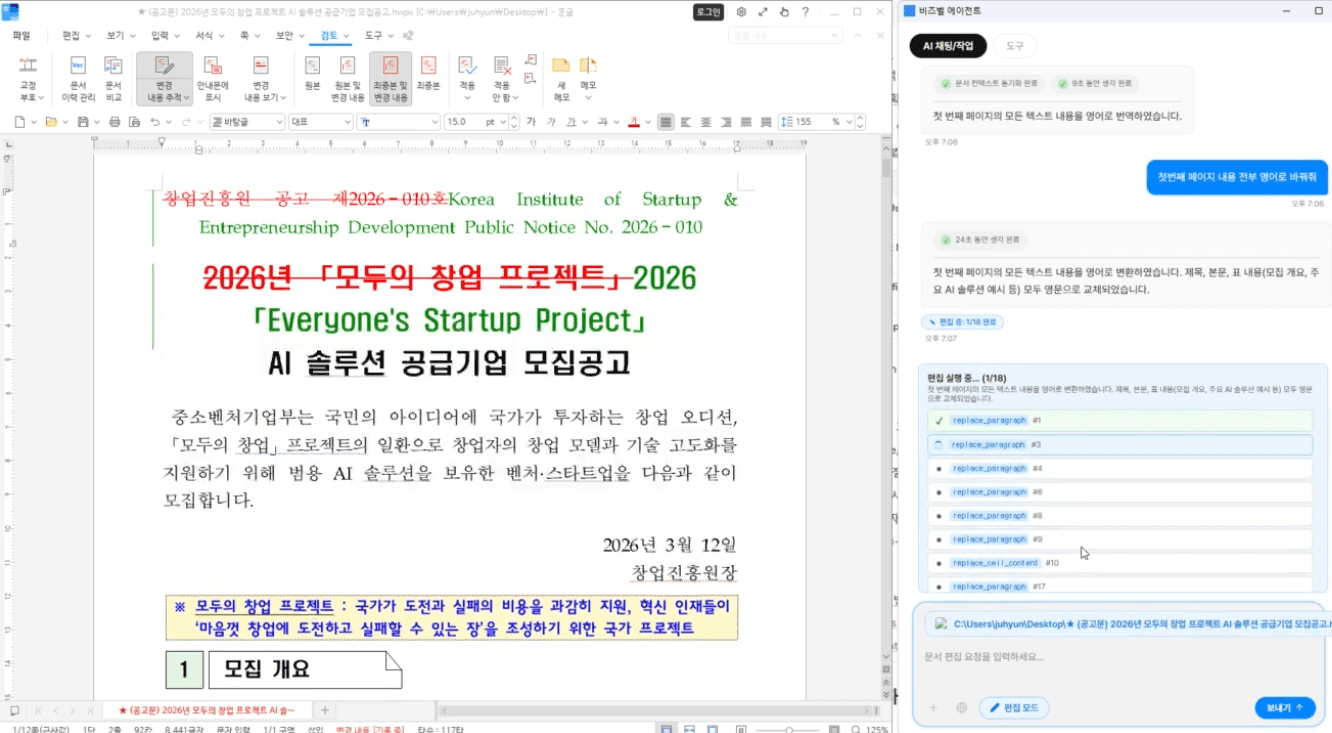Screen dimensions: 1332x733
Task: Toggle 최종본 final version display
Action: (x=427, y=72)
